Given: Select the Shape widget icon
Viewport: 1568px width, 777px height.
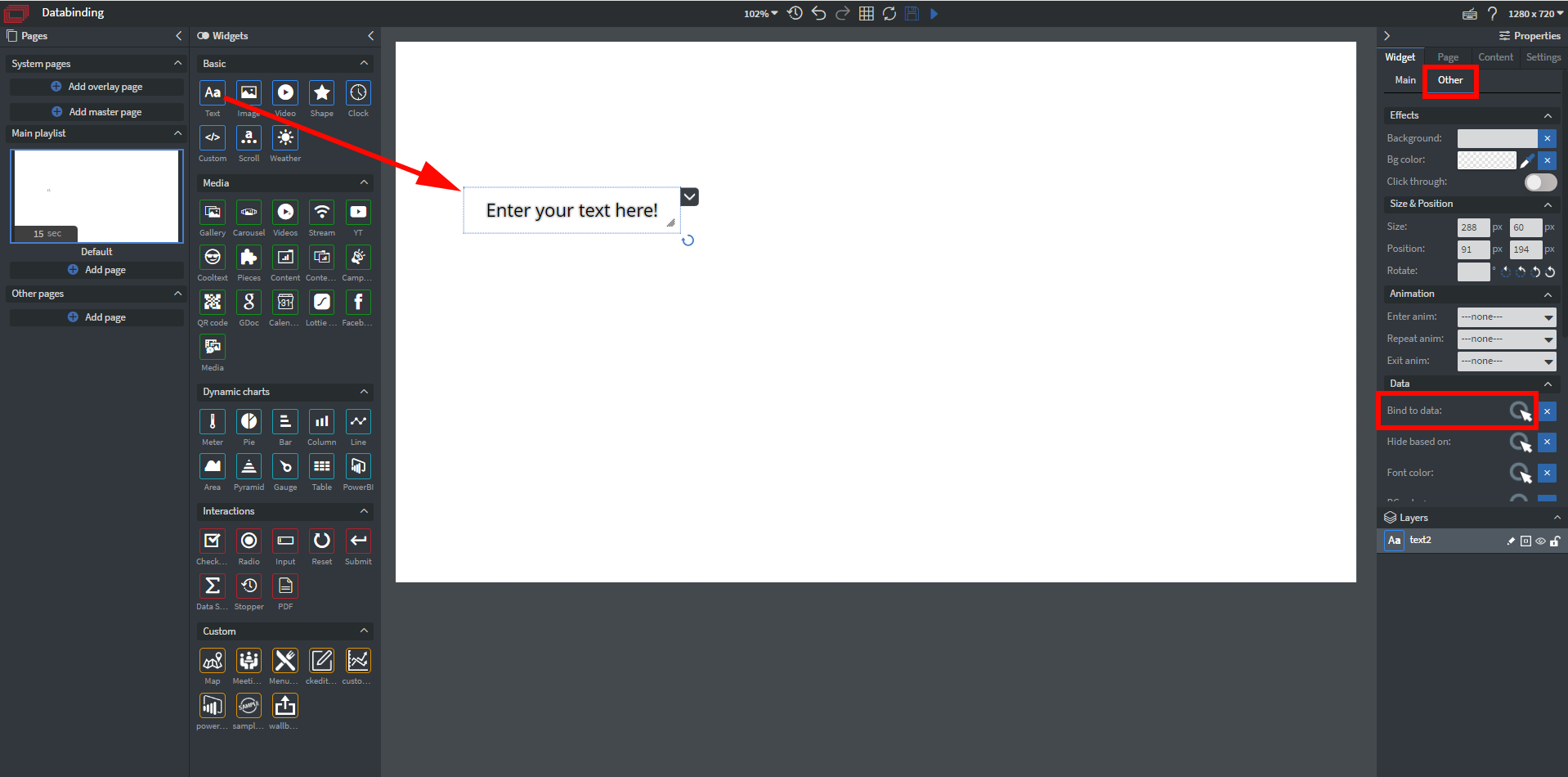Looking at the screenshot, I should (322, 92).
